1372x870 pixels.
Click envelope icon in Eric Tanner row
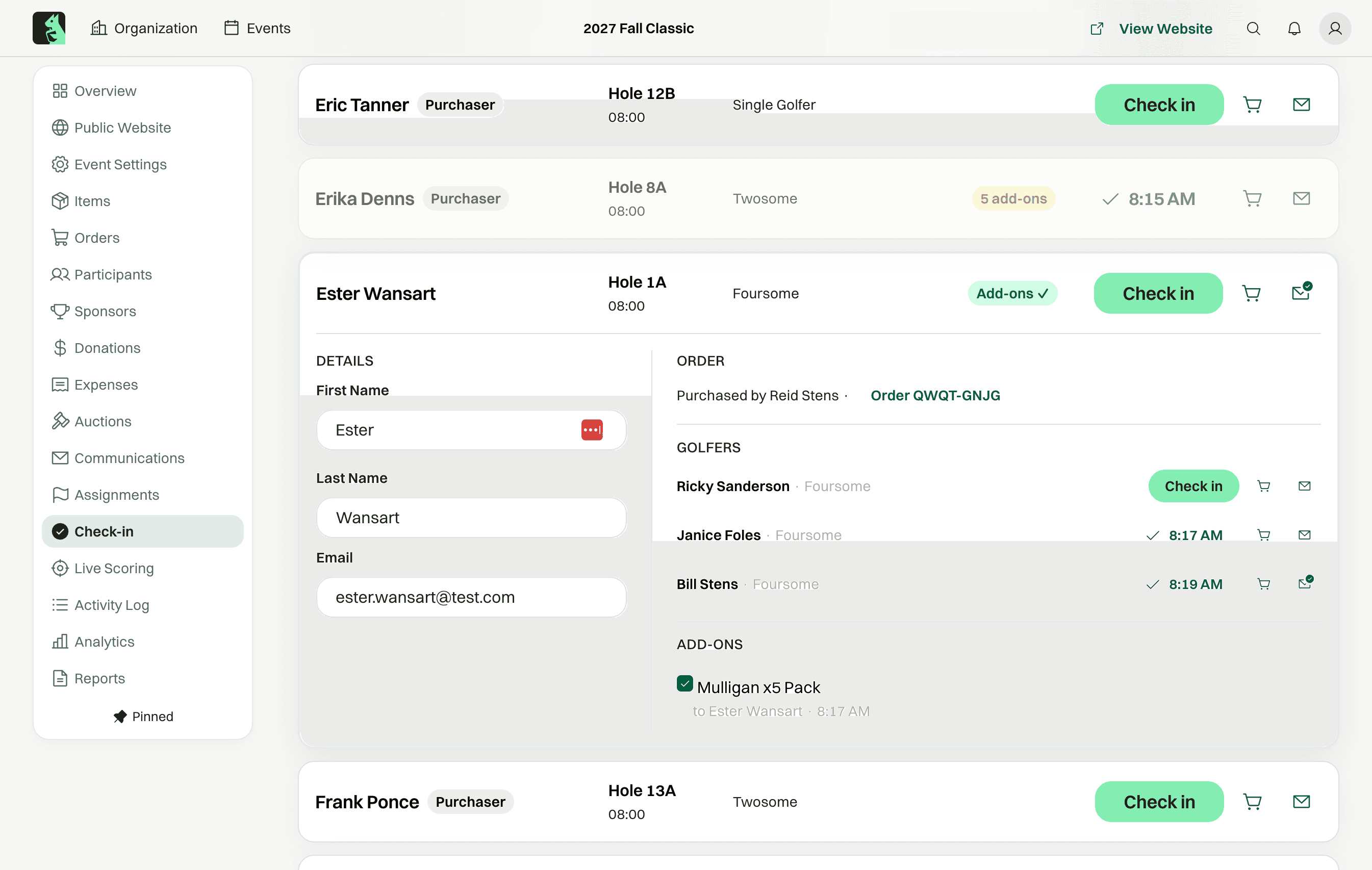(x=1301, y=105)
